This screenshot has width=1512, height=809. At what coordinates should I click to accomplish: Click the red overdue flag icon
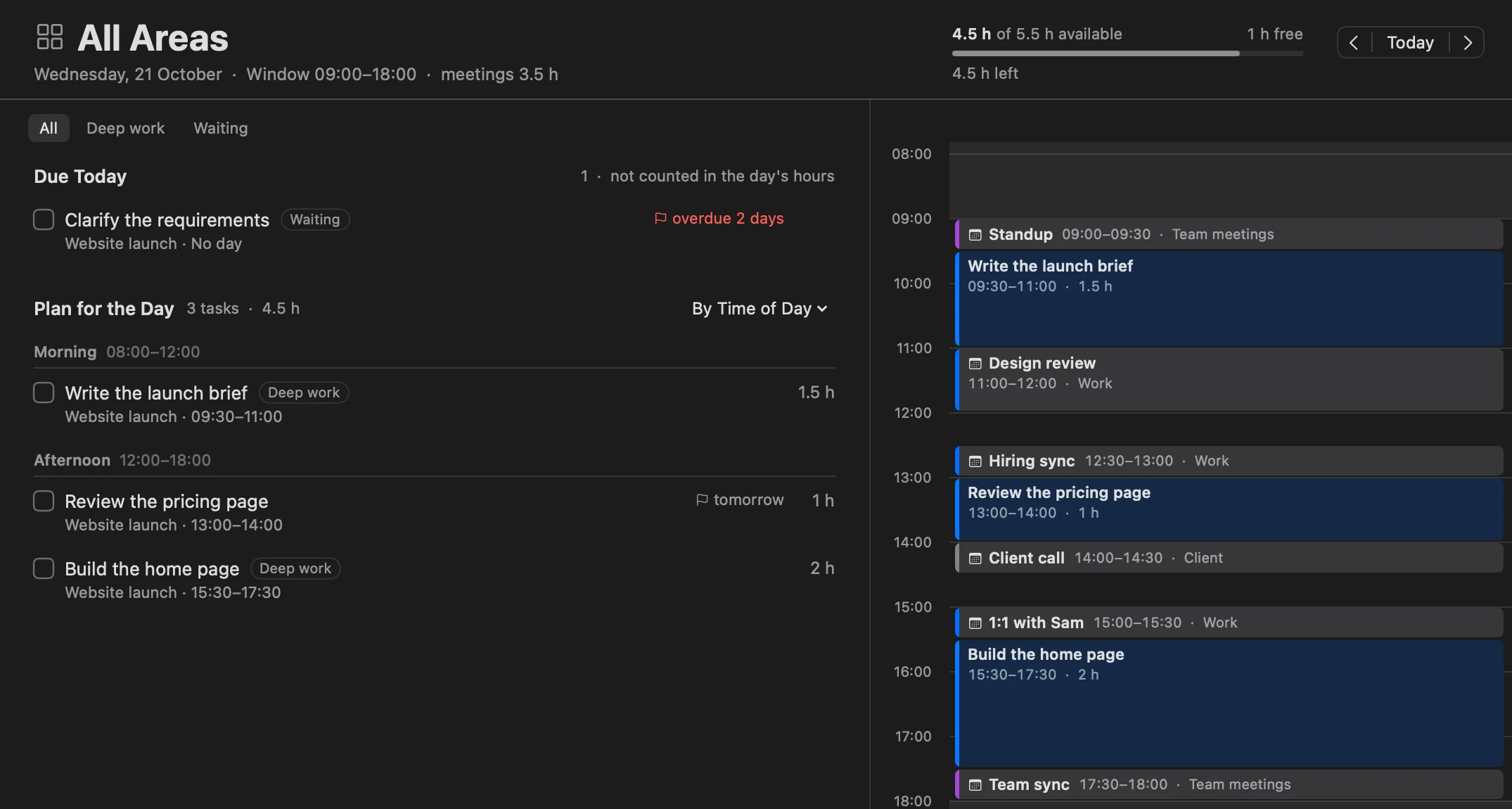pyautogui.click(x=660, y=219)
